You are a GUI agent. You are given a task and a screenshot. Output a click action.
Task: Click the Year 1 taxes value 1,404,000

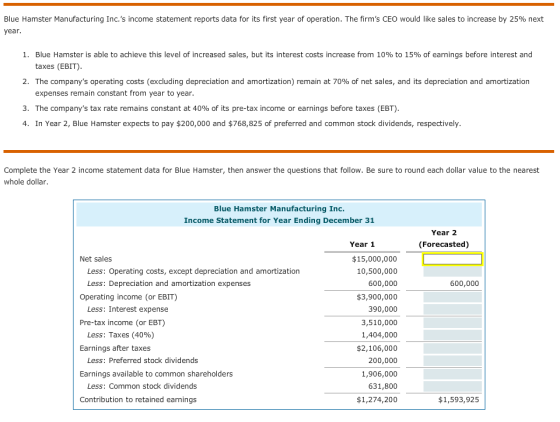click(x=379, y=335)
